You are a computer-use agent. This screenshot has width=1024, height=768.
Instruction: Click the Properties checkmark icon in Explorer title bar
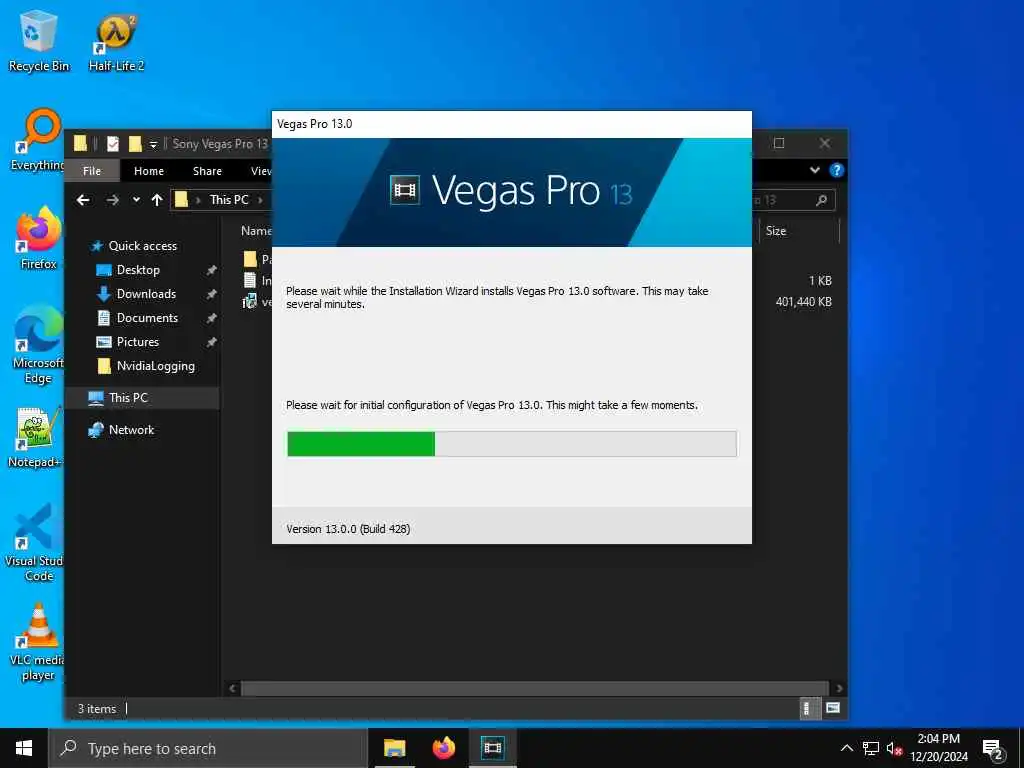113,144
